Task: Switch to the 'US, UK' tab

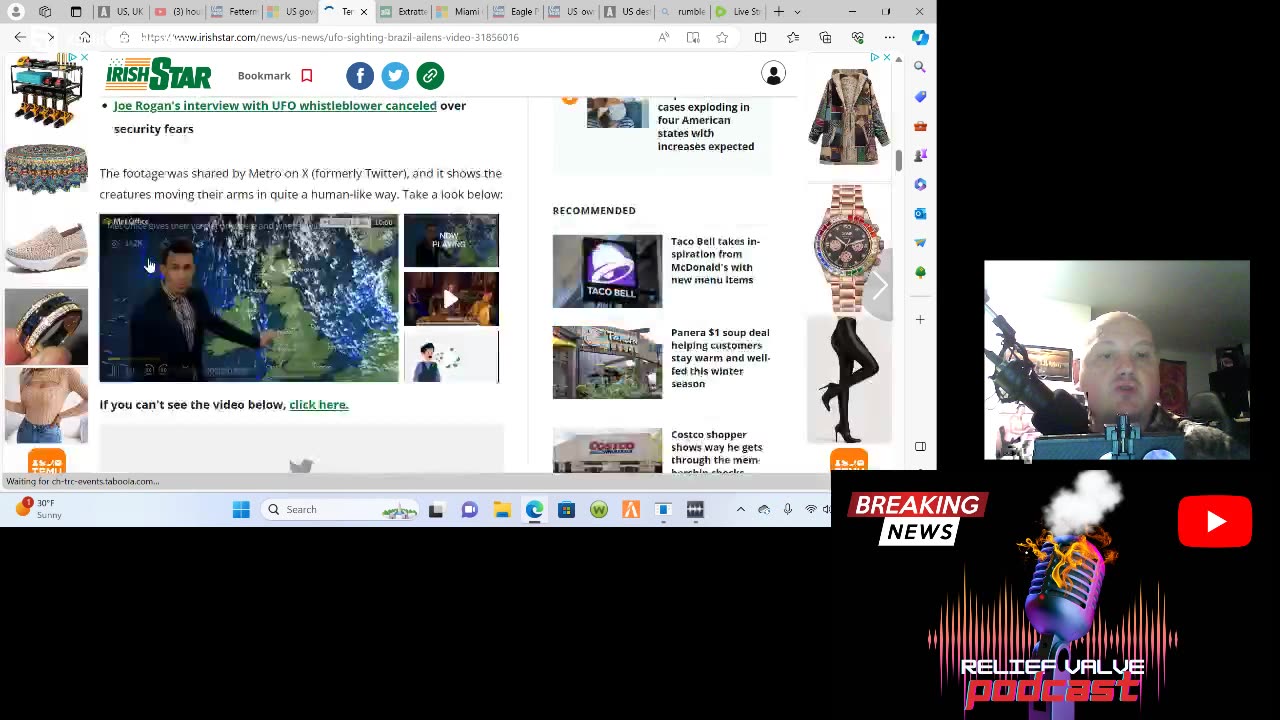Action: (x=120, y=11)
